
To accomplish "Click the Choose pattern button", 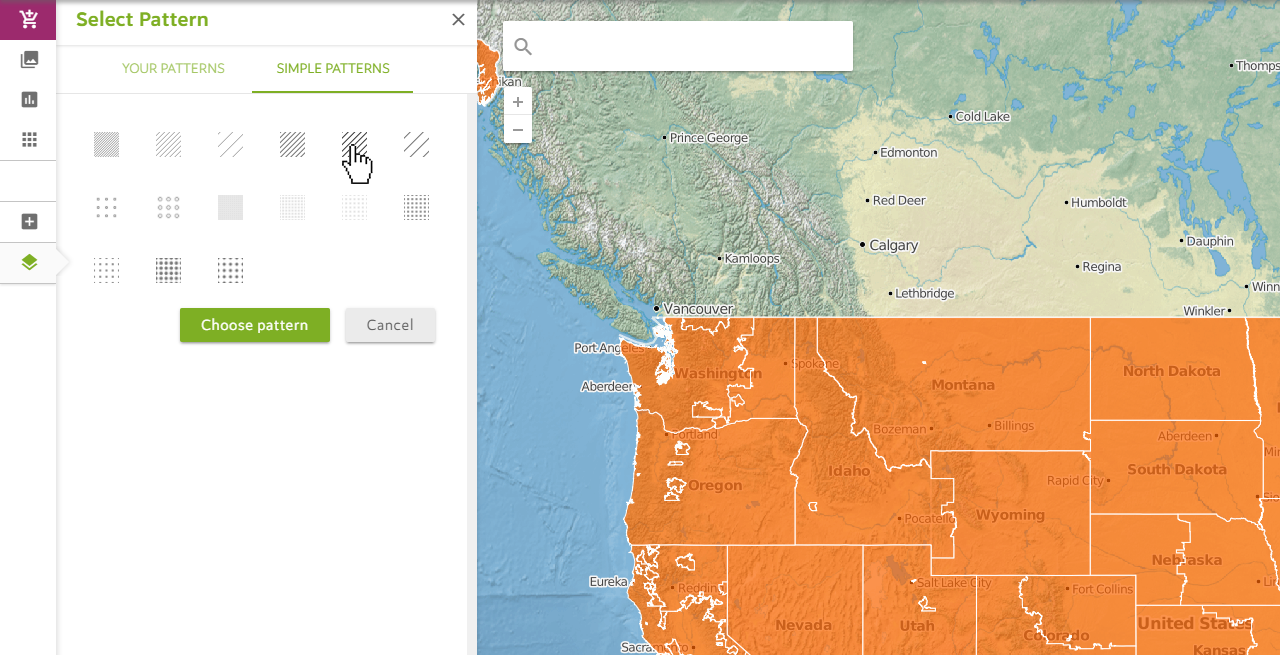I will pyautogui.click(x=255, y=325).
